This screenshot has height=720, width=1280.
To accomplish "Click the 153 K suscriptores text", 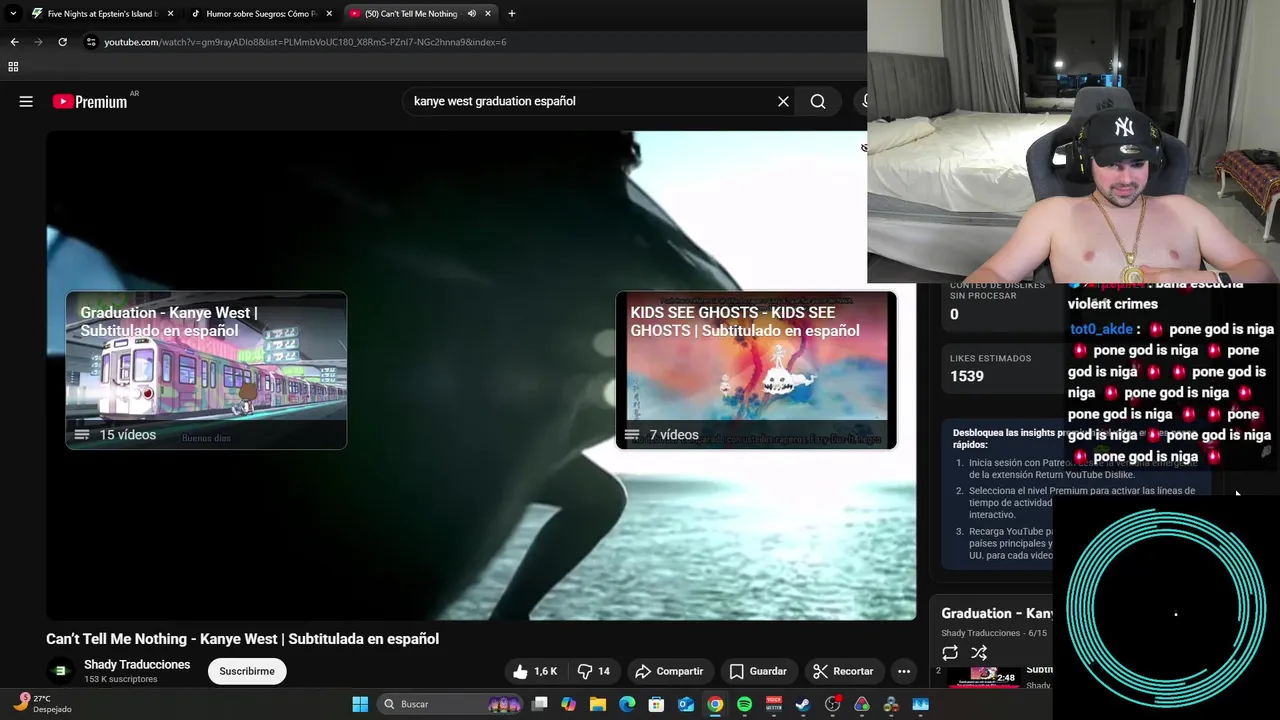I will (x=121, y=679).
